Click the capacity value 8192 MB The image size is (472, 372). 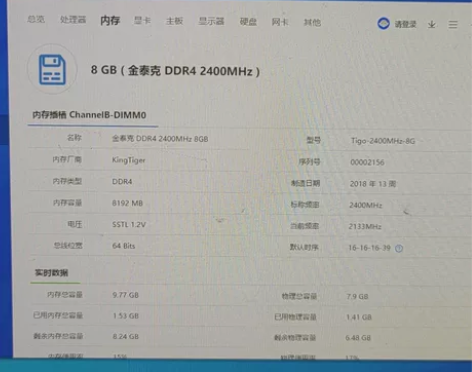tap(127, 203)
